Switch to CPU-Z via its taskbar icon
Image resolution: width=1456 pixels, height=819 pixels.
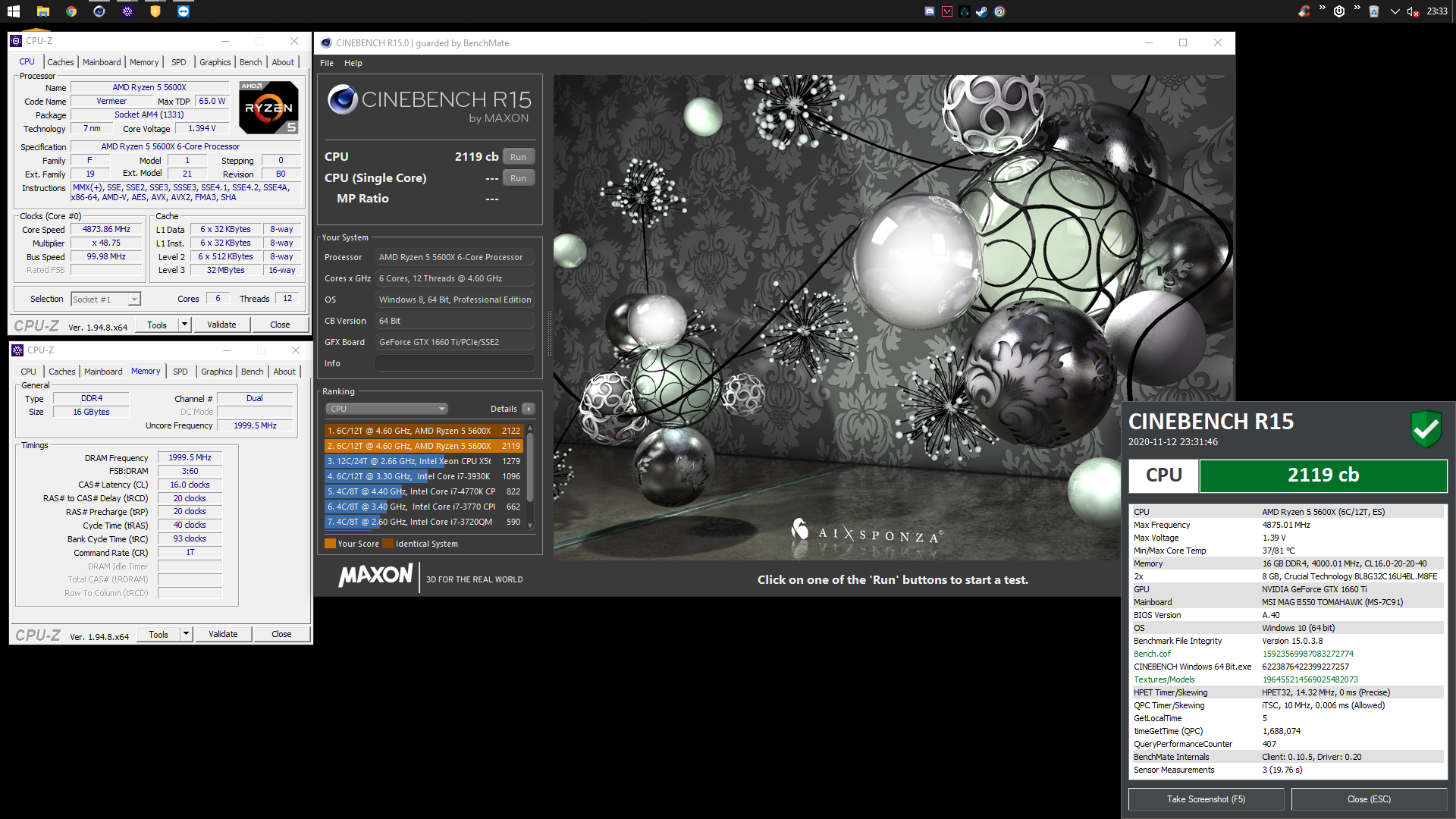tap(127, 11)
